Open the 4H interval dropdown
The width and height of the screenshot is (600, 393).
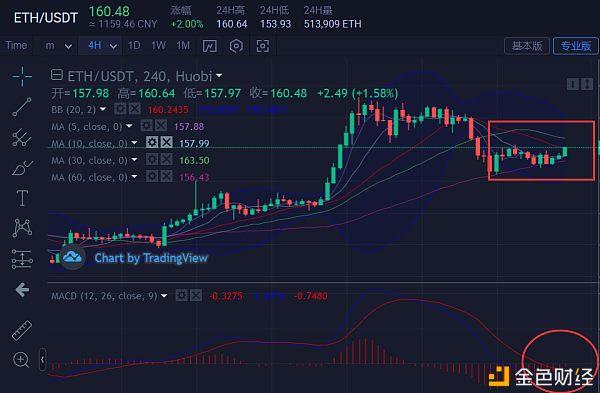[100, 46]
